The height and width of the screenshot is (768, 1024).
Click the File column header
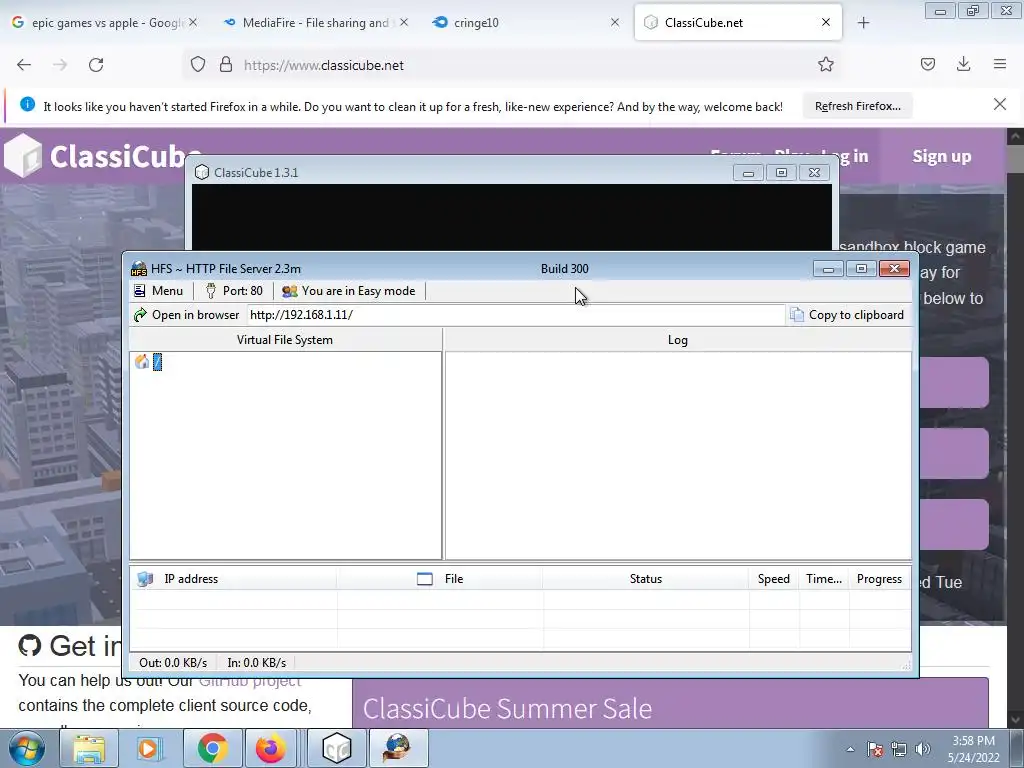click(440, 579)
